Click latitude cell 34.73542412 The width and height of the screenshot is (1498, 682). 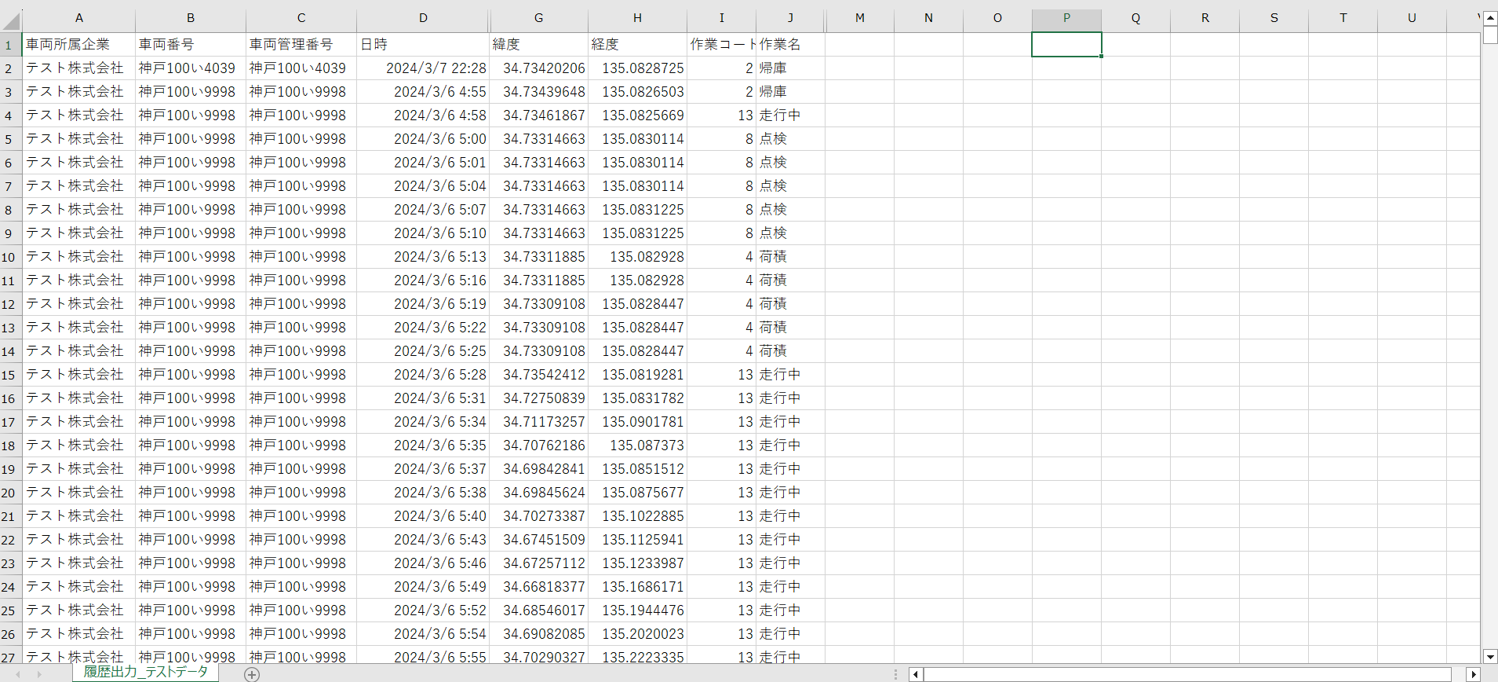point(539,375)
